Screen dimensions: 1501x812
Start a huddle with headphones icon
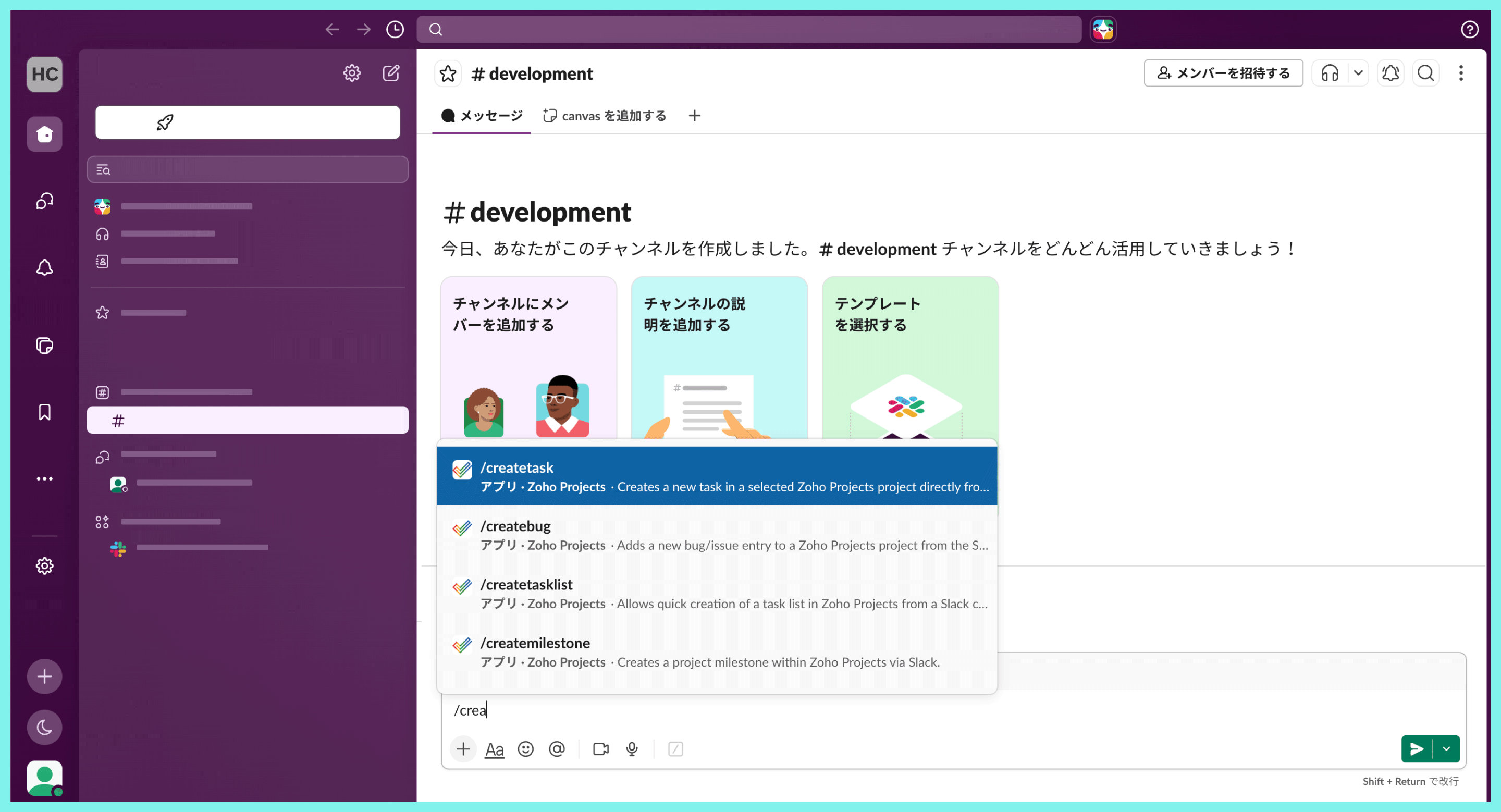pyautogui.click(x=1330, y=73)
